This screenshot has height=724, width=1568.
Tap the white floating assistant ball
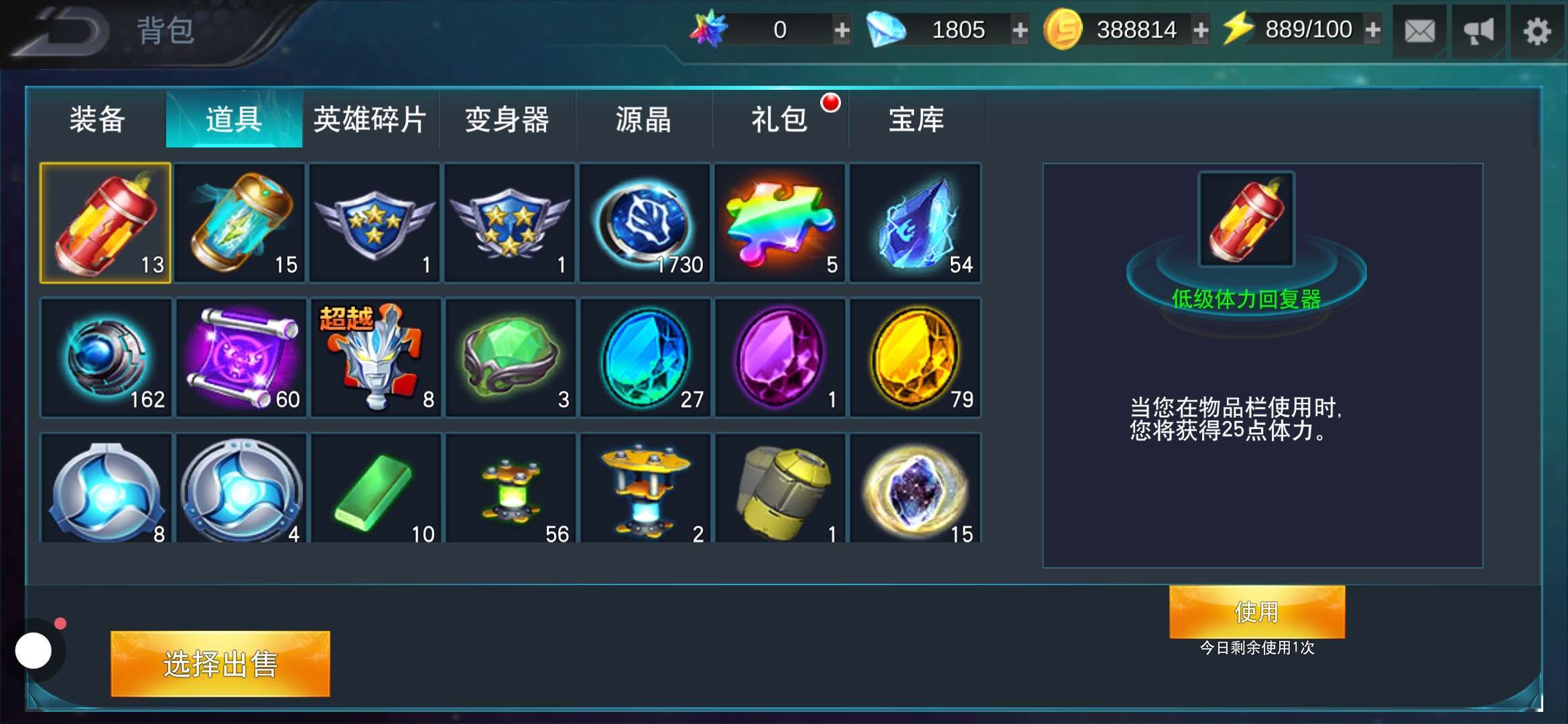(34, 651)
